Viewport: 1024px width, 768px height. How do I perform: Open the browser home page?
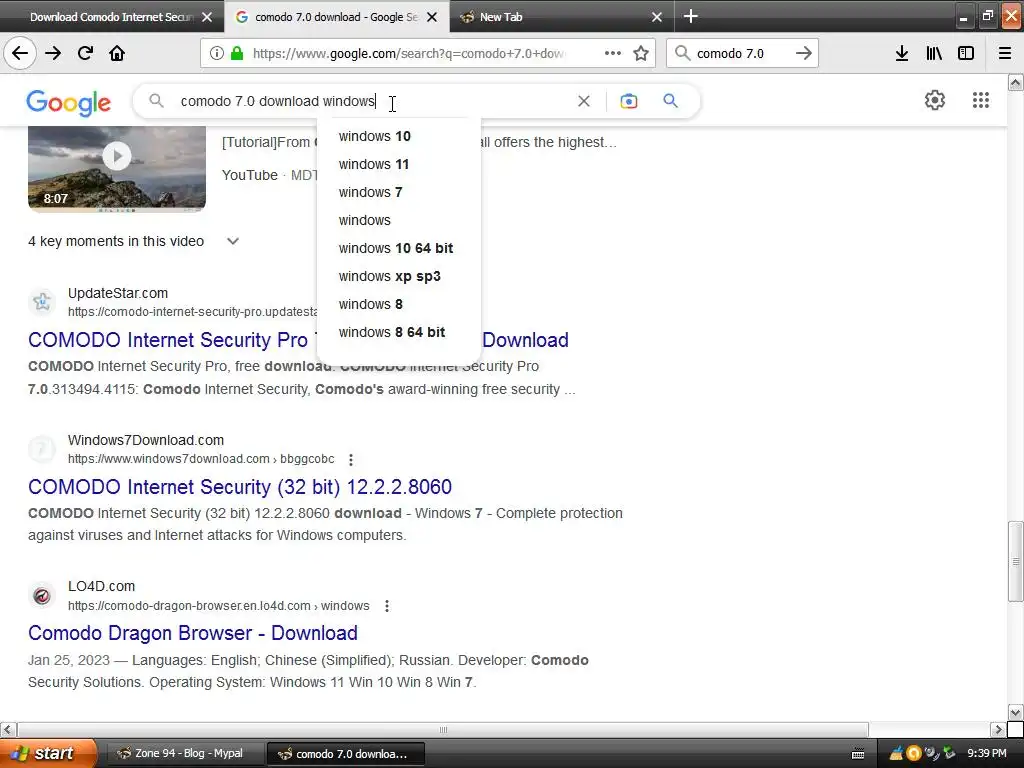click(x=117, y=53)
